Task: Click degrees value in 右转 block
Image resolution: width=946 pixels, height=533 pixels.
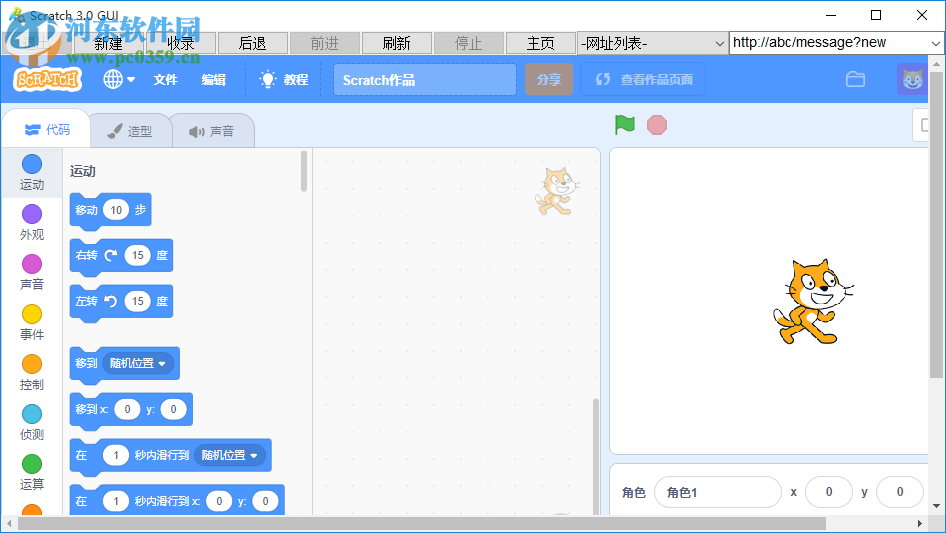Action: point(138,255)
